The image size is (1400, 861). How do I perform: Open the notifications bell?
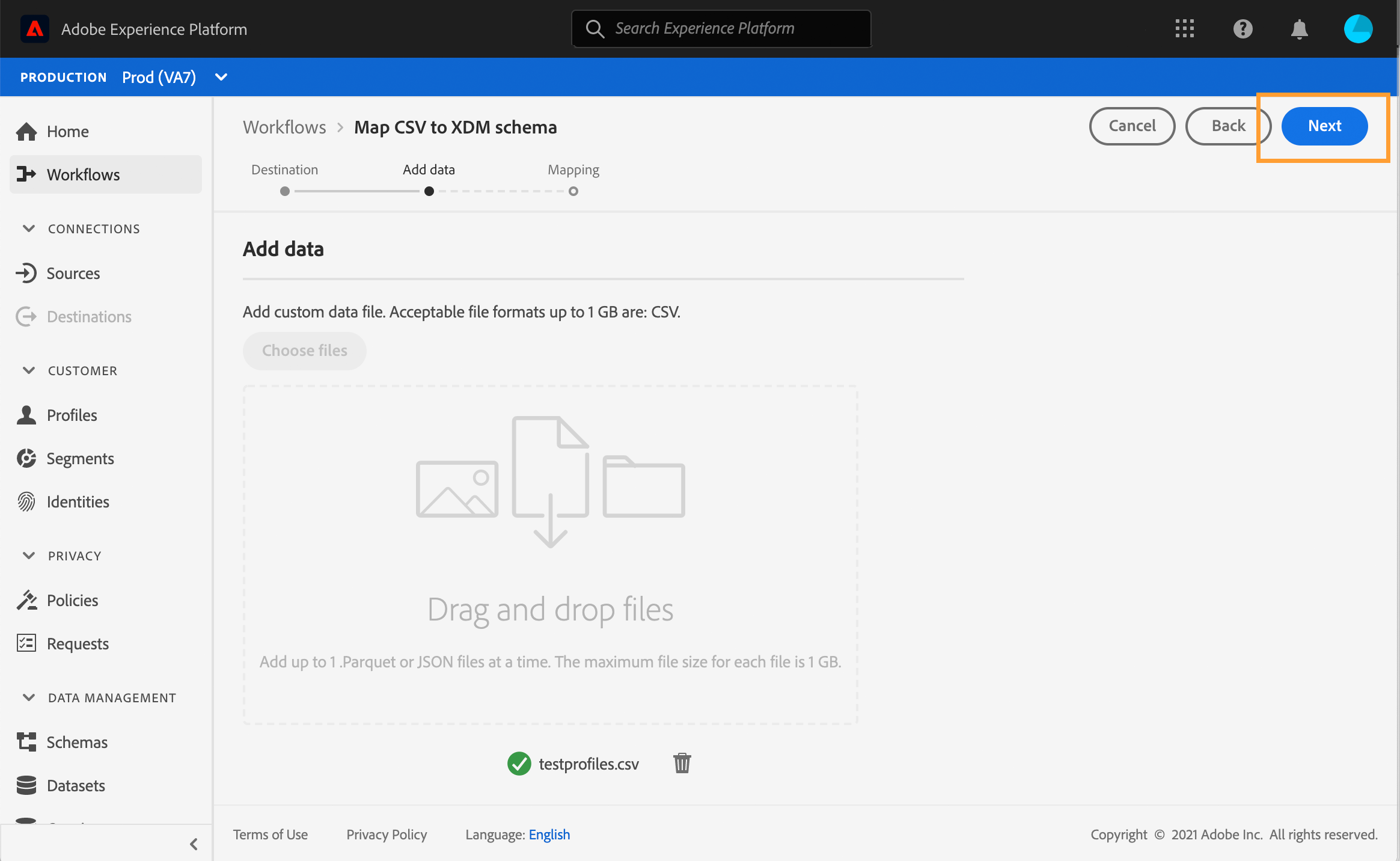1299,29
